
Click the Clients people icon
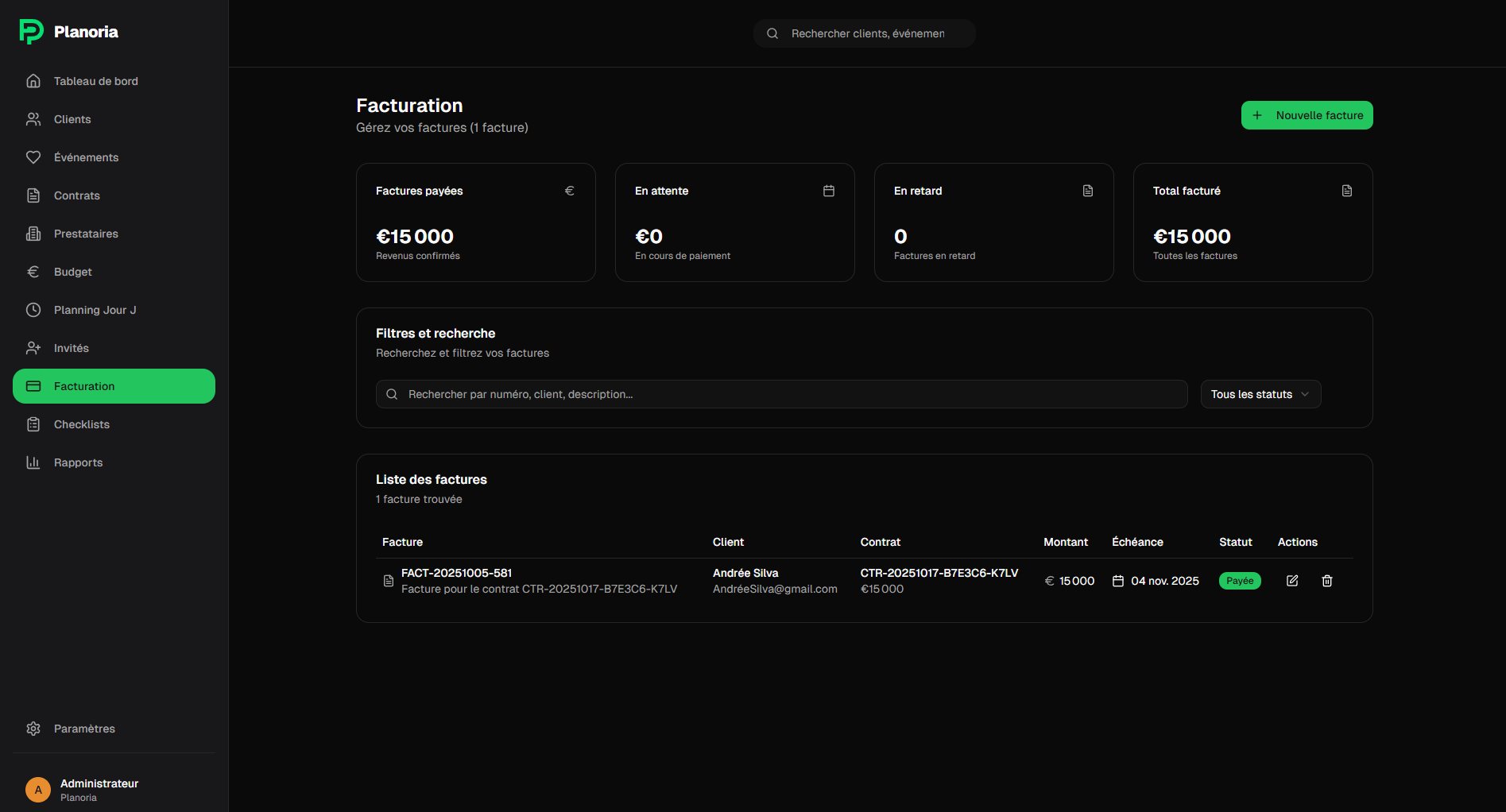tap(33, 119)
